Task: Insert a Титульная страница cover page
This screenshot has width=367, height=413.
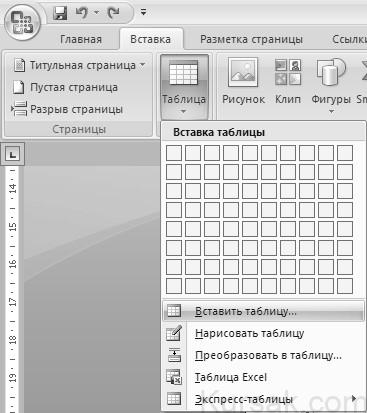Action: tap(79, 65)
